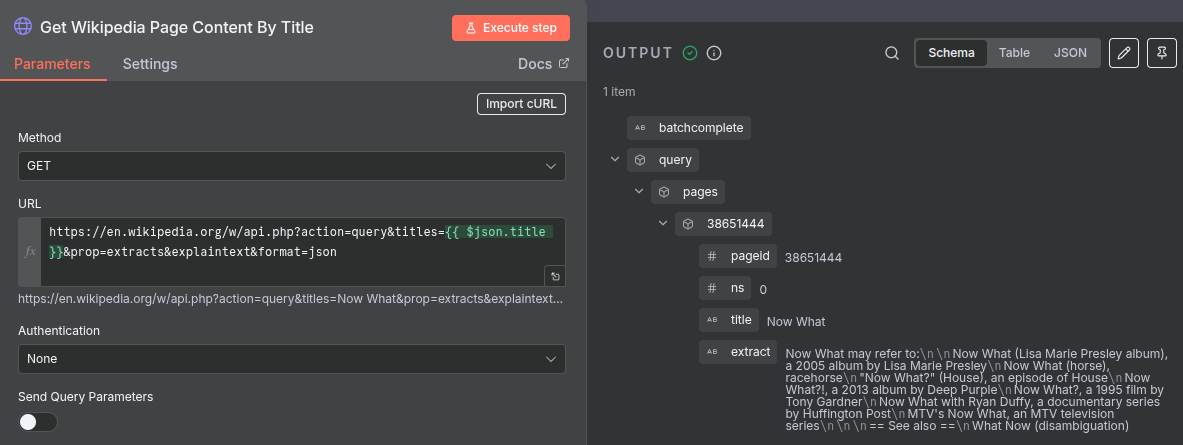Open the Authentication dropdown set to None
This screenshot has height=445, width=1183.
[x=292, y=359]
